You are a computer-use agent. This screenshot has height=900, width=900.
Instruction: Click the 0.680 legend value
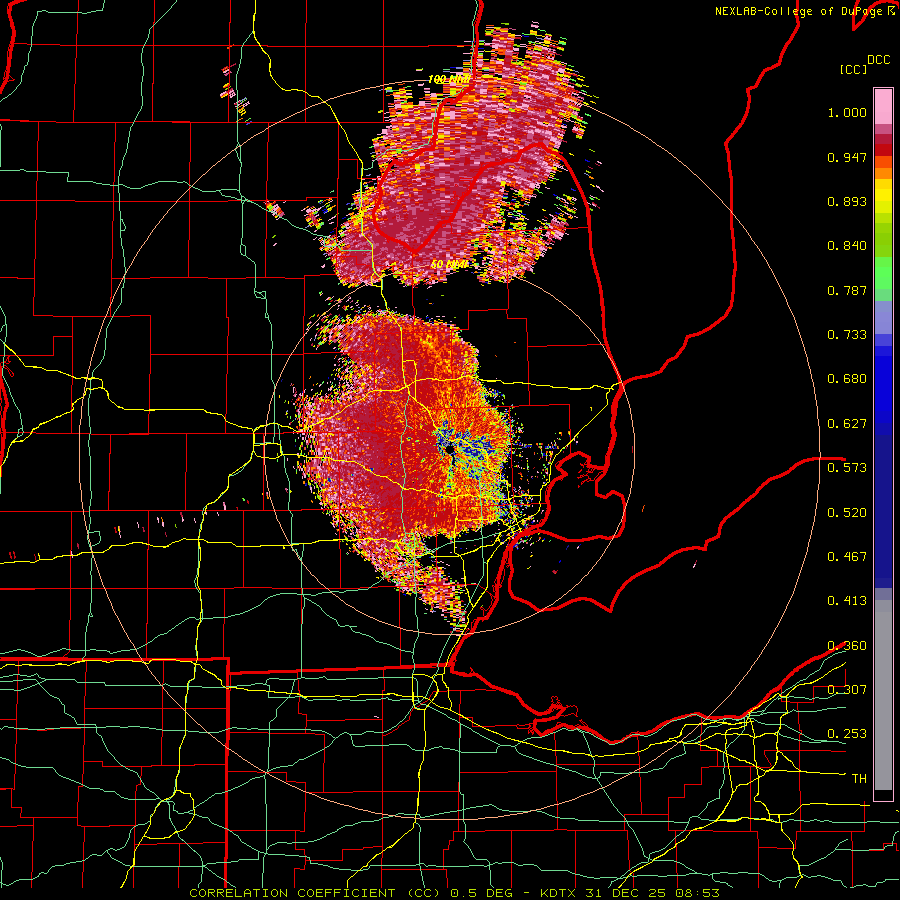click(x=847, y=379)
